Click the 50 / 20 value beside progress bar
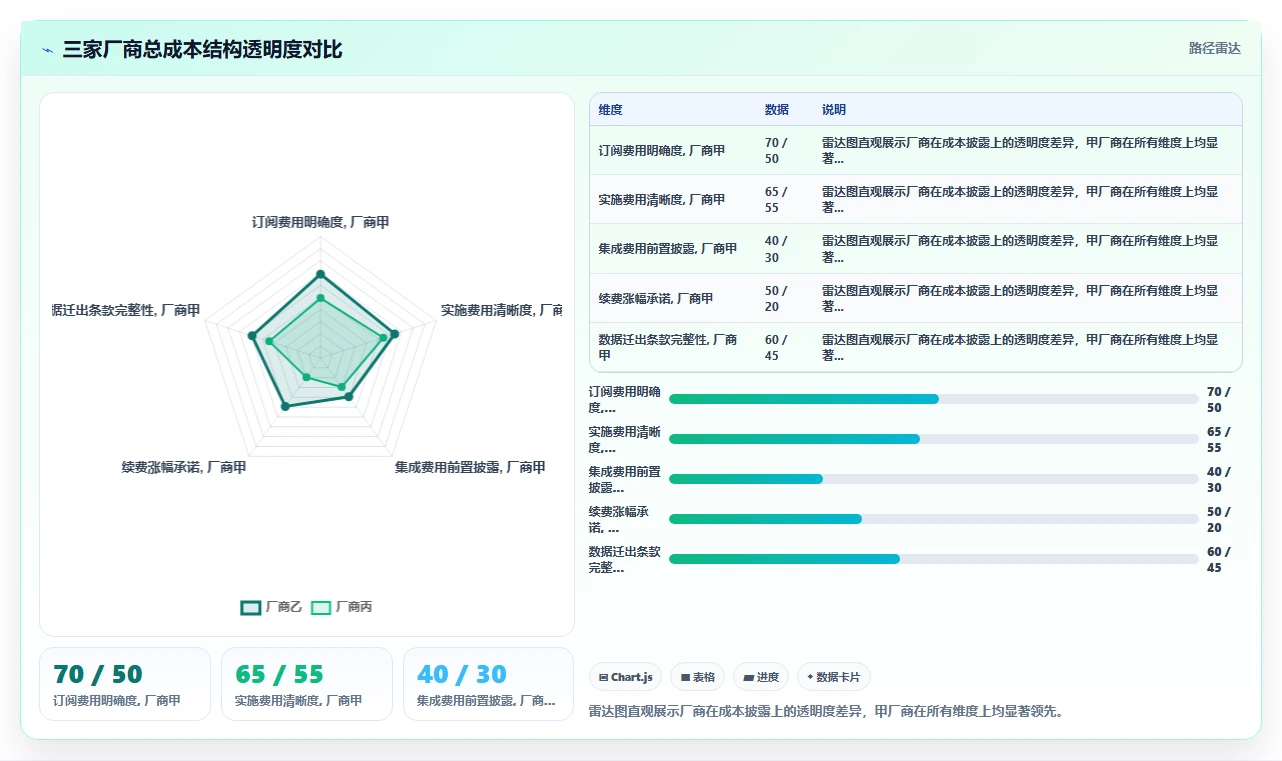The width and height of the screenshot is (1282, 761). point(1219,519)
